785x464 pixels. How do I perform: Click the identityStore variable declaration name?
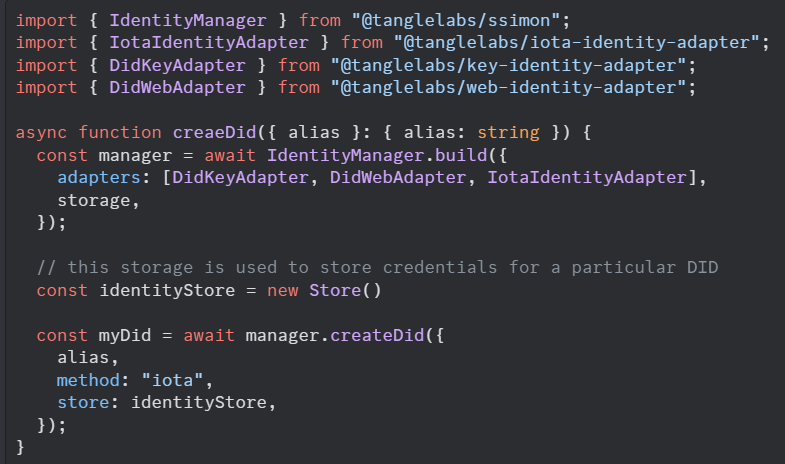pyautogui.click(x=167, y=290)
